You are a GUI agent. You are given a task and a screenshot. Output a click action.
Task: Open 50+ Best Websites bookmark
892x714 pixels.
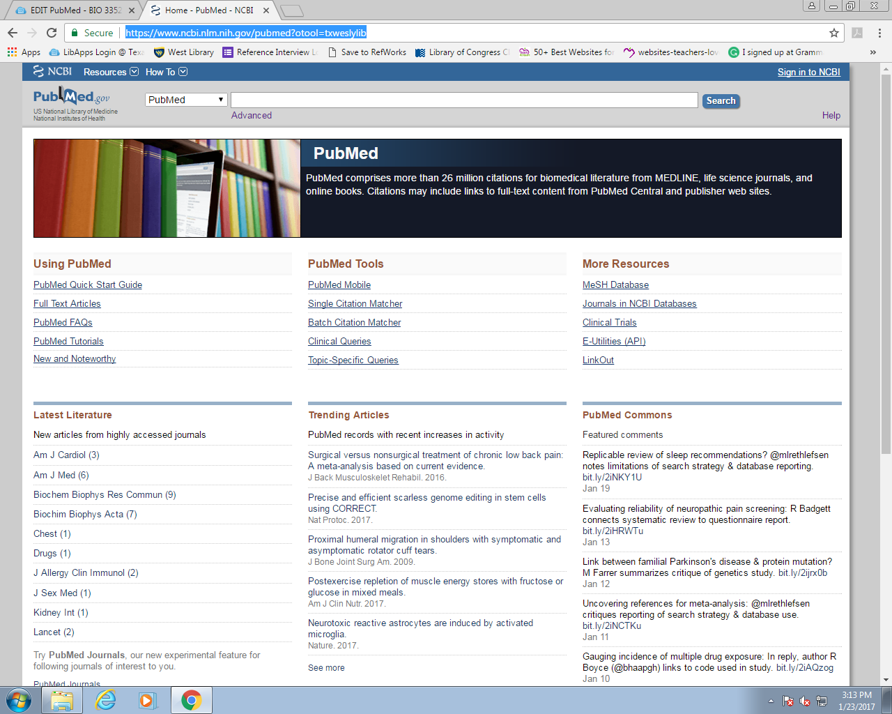tap(567, 52)
